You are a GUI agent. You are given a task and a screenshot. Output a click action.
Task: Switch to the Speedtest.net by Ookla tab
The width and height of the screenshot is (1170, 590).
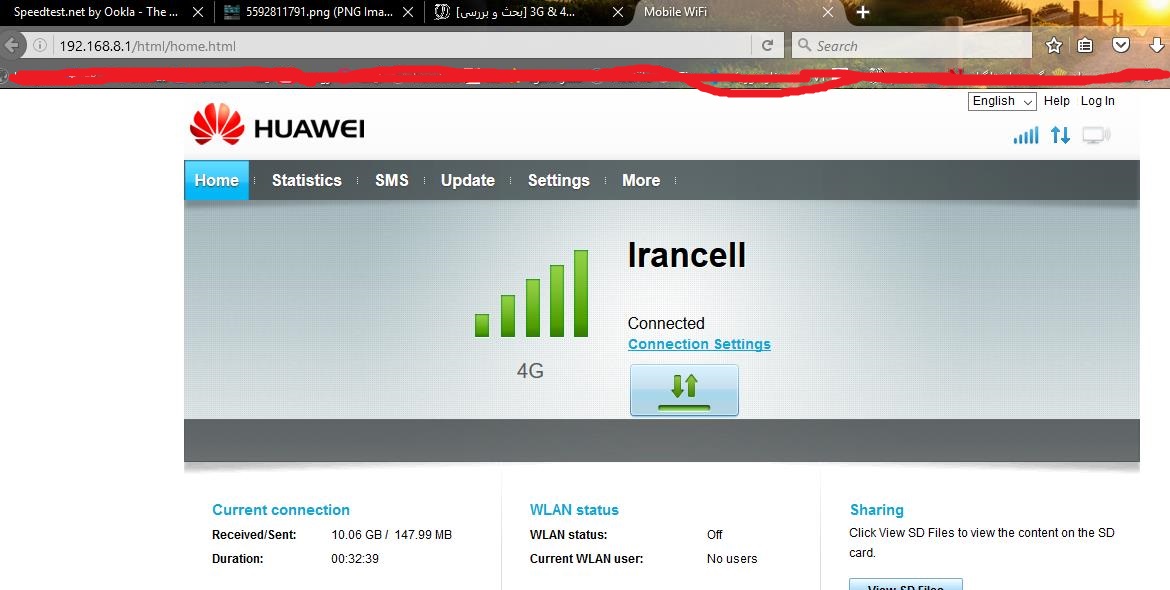[97, 12]
